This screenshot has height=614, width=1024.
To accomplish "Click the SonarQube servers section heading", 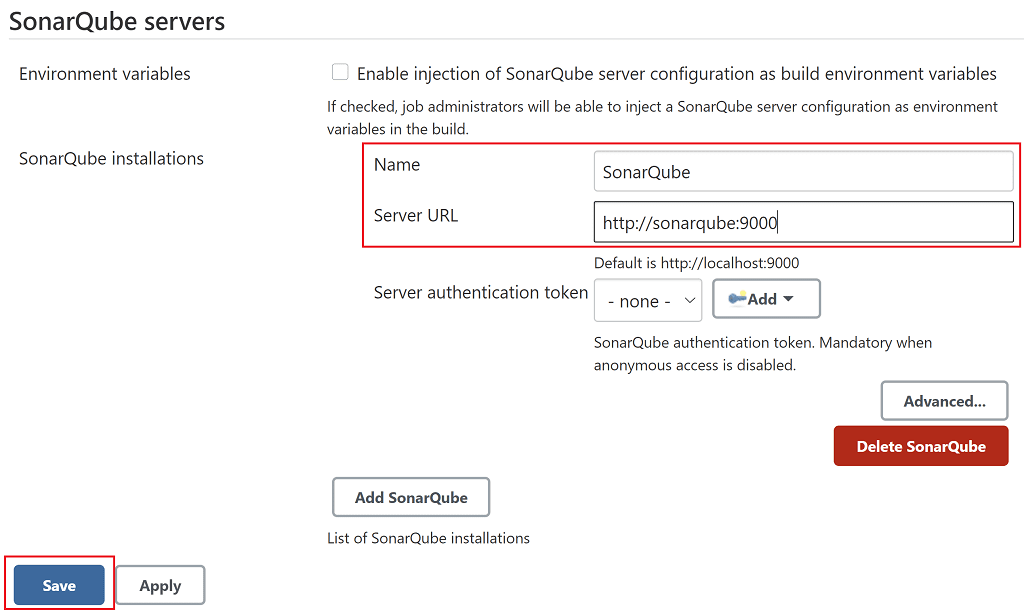I will click(117, 21).
